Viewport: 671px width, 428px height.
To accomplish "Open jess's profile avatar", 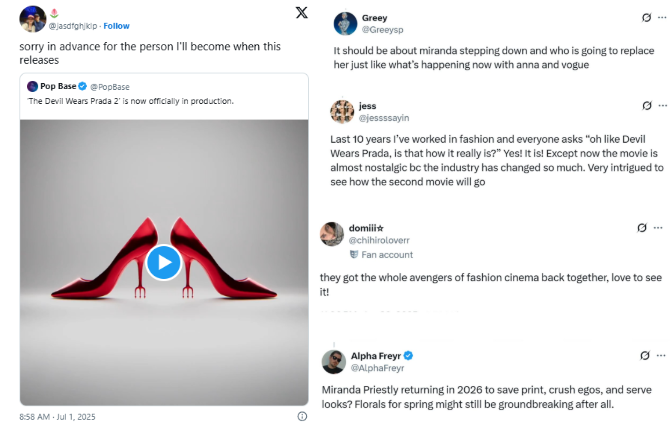I will point(342,112).
